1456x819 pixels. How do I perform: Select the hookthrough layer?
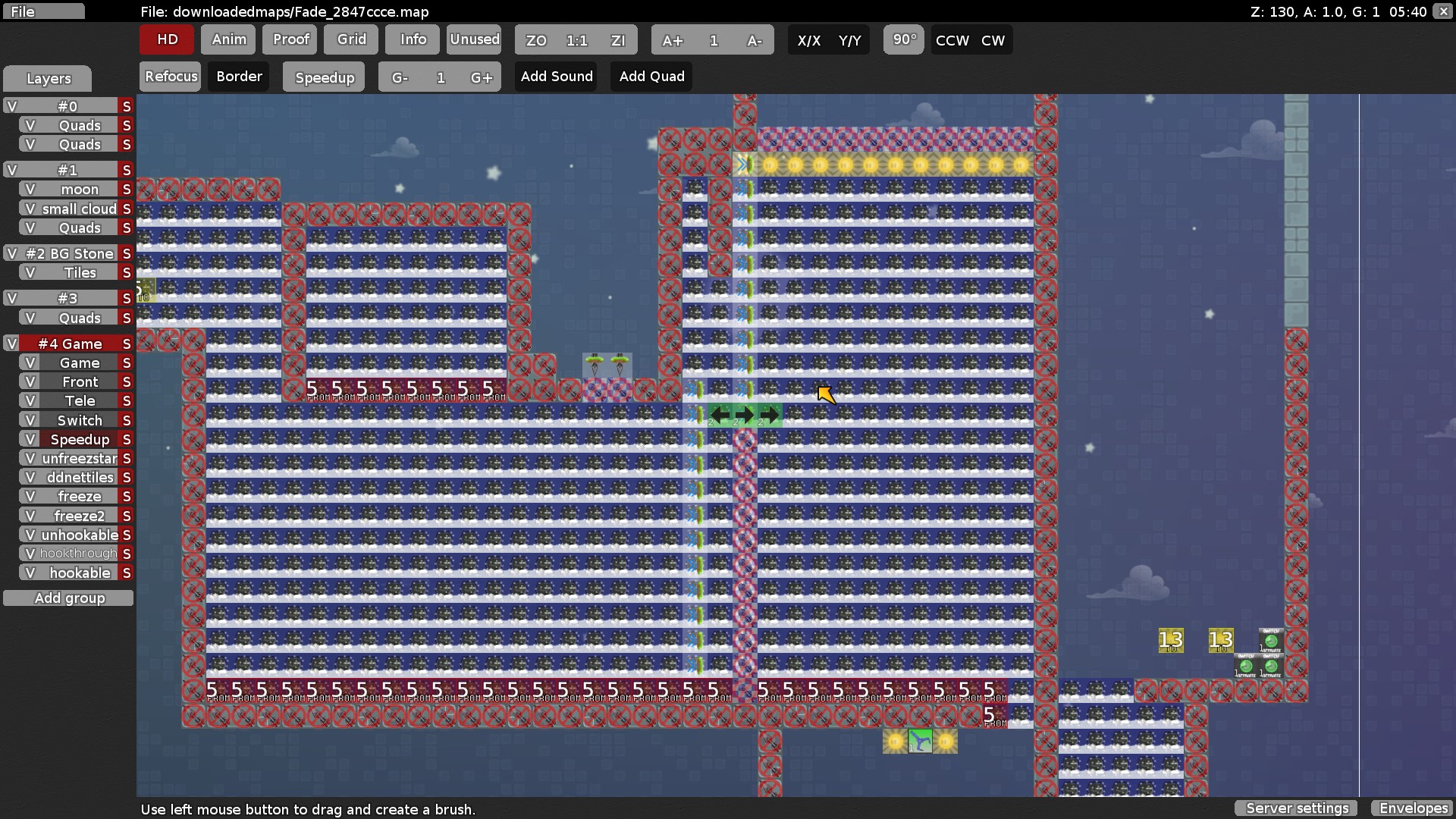[x=79, y=554]
